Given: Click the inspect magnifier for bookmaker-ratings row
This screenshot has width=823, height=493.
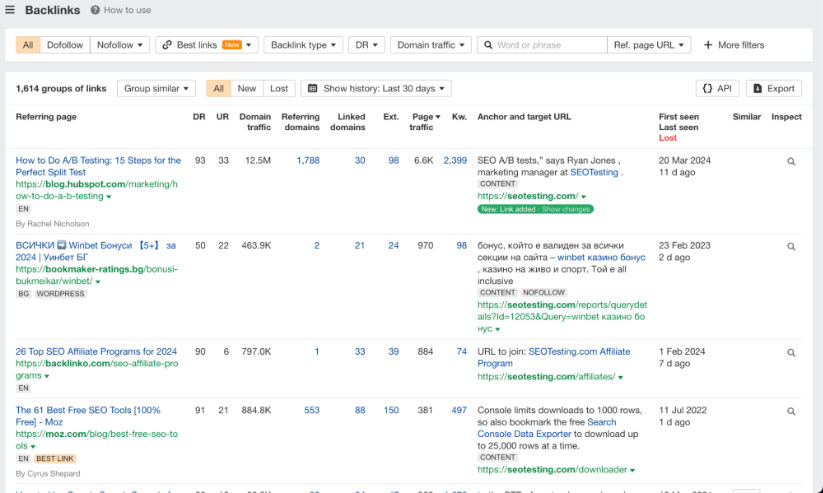Looking at the screenshot, I should pyautogui.click(x=791, y=246).
